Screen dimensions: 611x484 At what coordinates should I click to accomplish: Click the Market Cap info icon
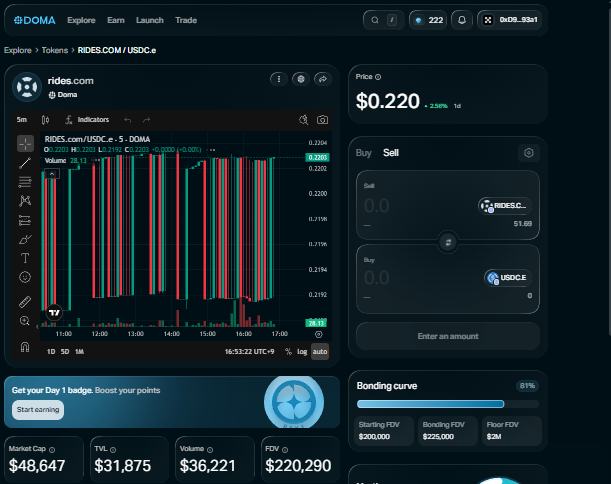click(52, 450)
